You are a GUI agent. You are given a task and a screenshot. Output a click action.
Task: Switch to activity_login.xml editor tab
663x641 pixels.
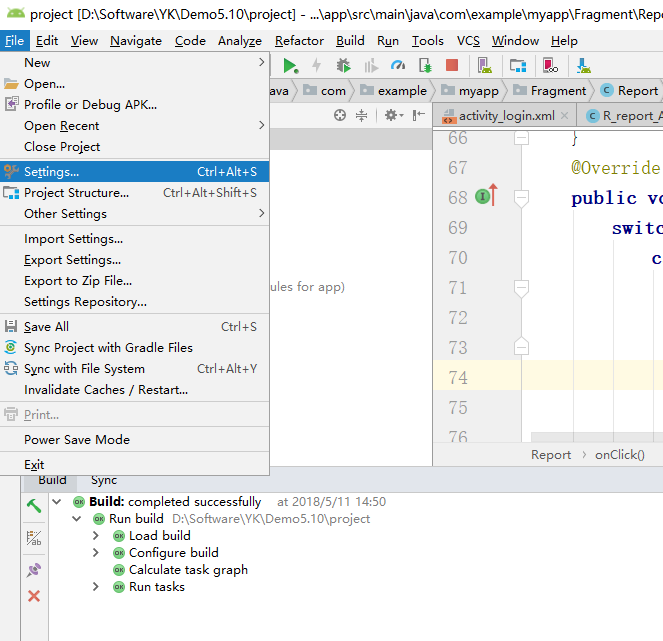[507, 116]
